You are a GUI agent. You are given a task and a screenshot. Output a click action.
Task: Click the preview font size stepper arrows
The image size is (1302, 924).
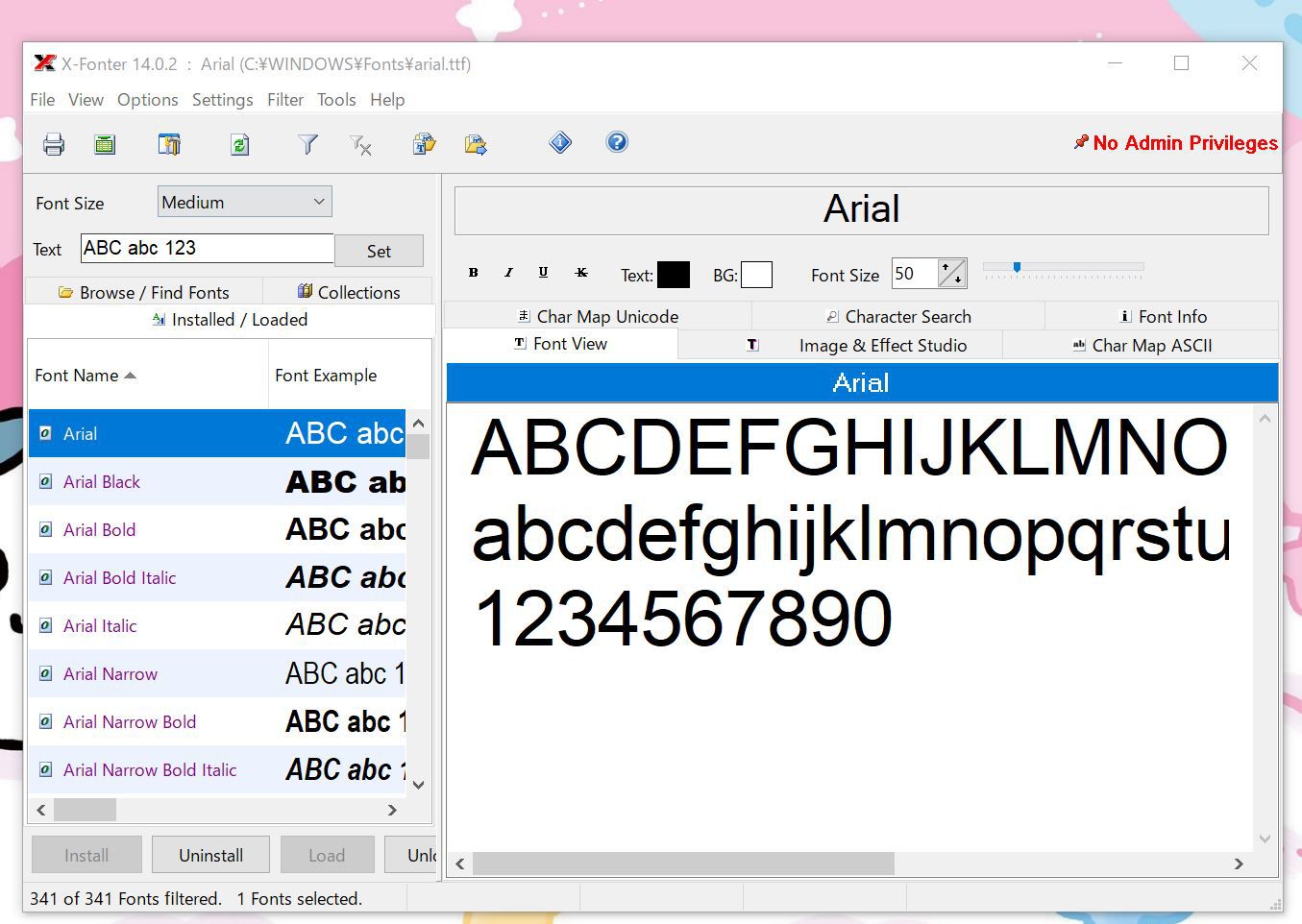click(951, 274)
